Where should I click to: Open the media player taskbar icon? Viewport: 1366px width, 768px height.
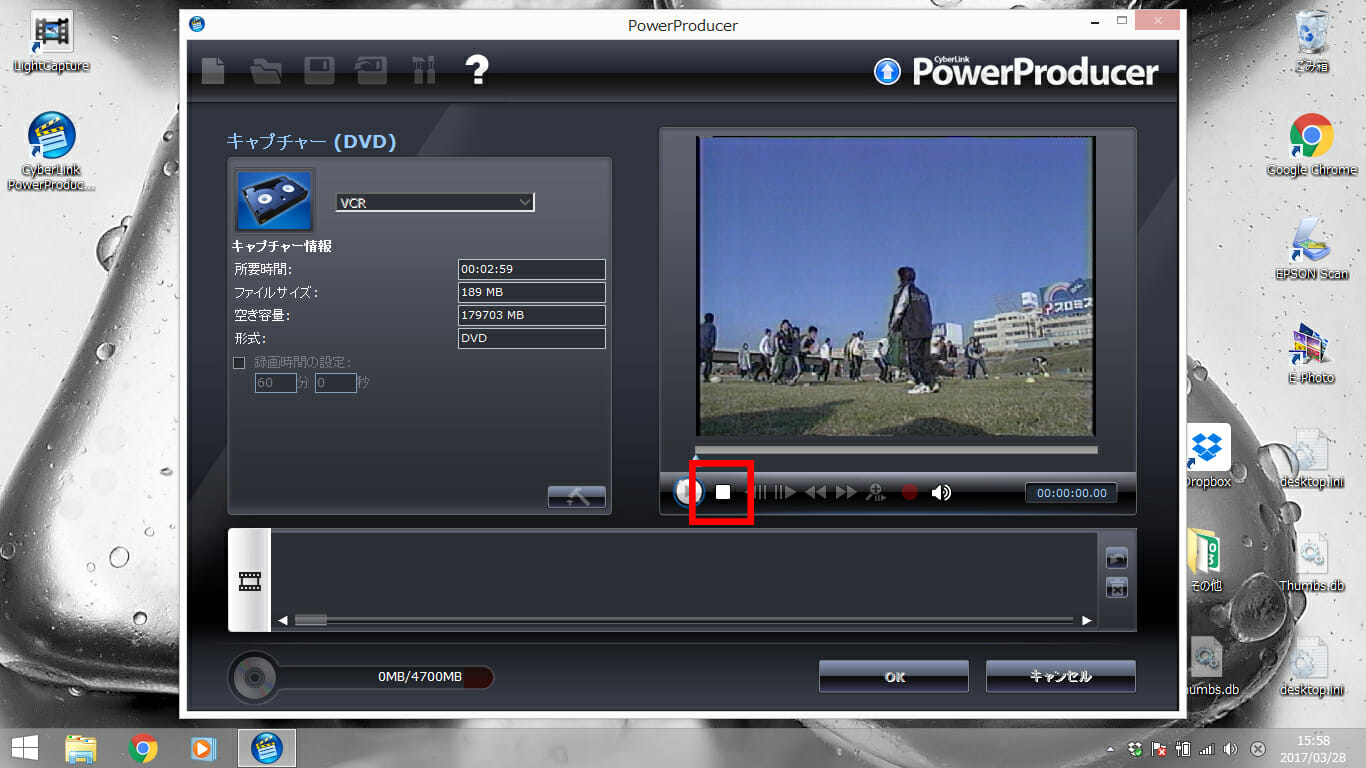(203, 748)
